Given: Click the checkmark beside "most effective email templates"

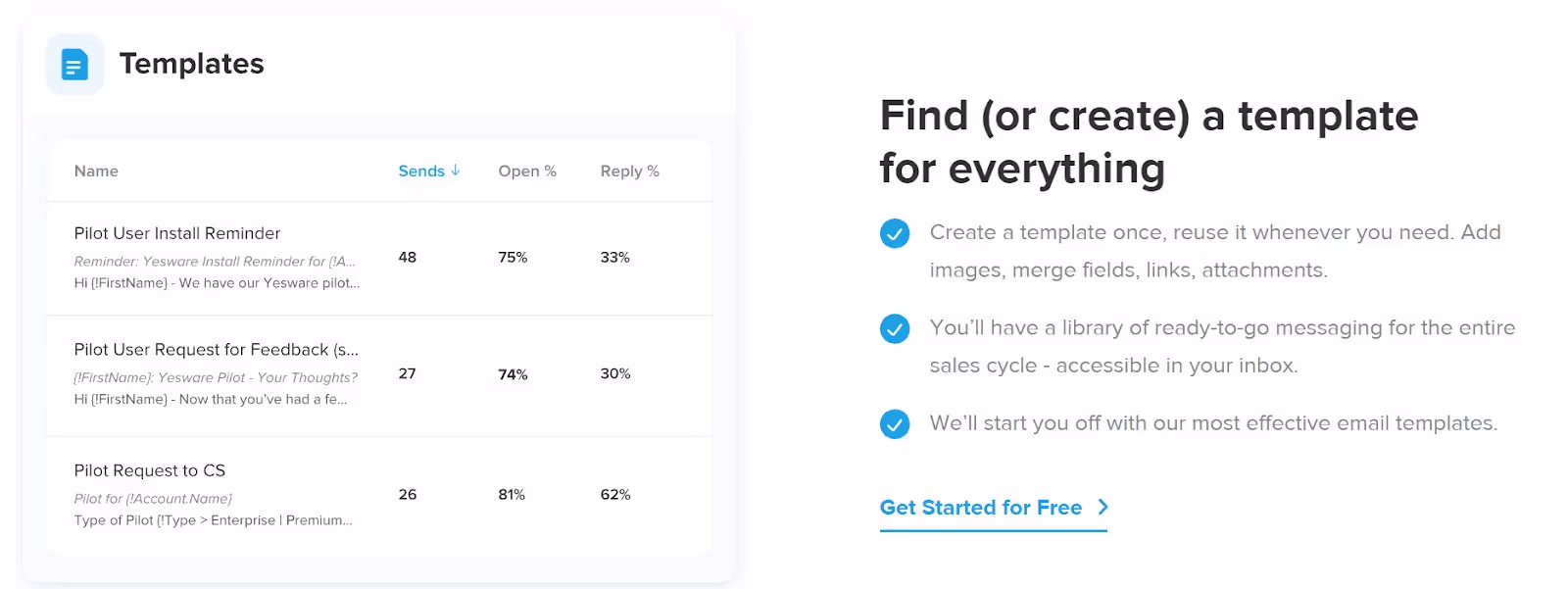Looking at the screenshot, I should pyautogui.click(x=894, y=424).
